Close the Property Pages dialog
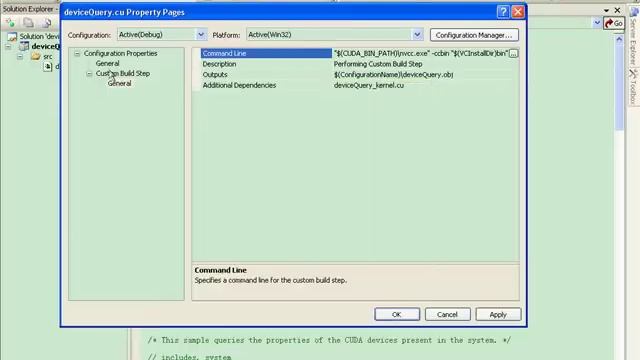Image resolution: width=640 pixels, height=360 pixels. pos(518,12)
